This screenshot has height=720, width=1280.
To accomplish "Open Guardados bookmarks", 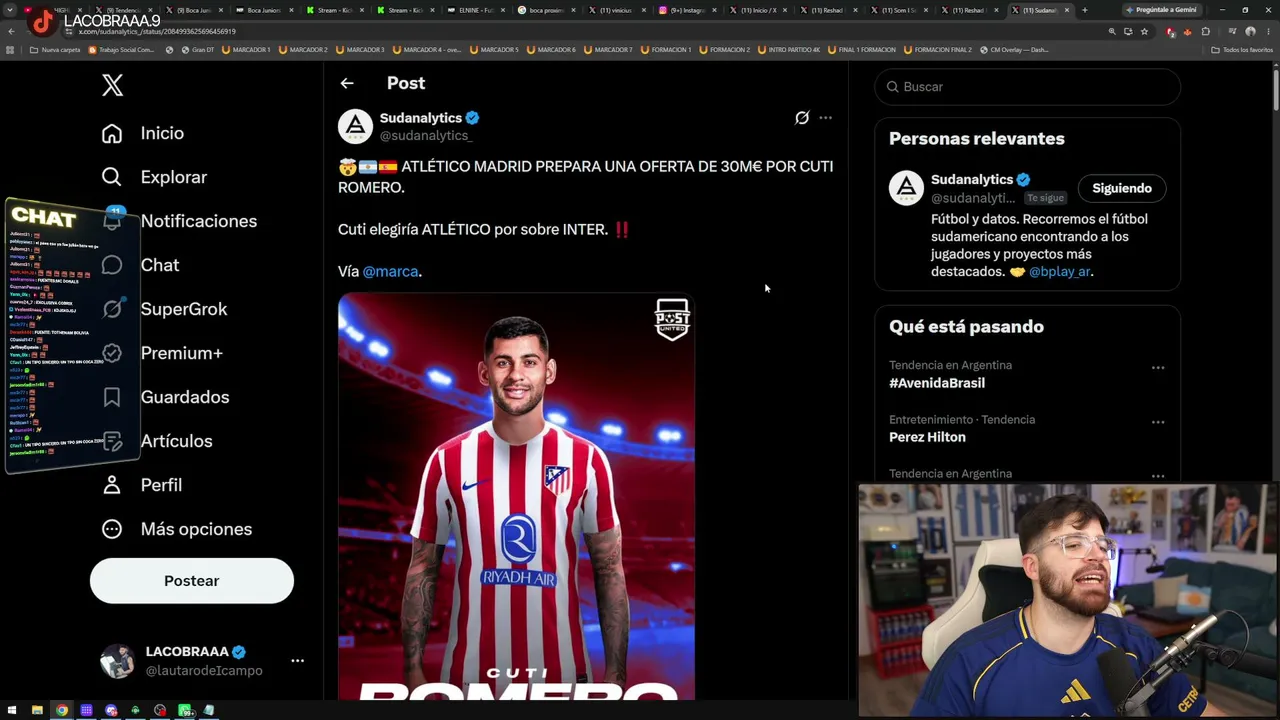I will click(165, 397).
